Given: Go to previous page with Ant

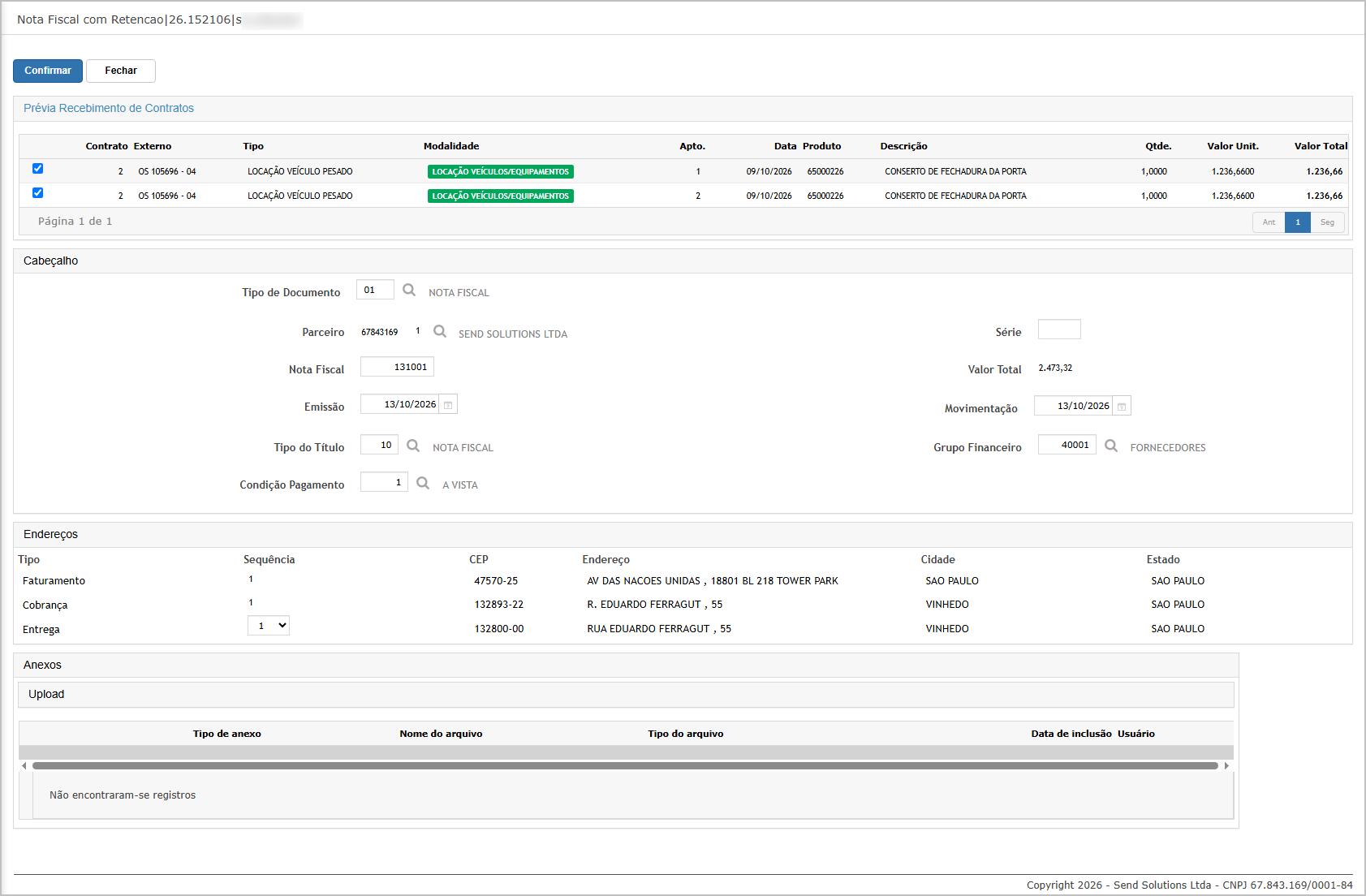Looking at the screenshot, I should coord(1269,222).
